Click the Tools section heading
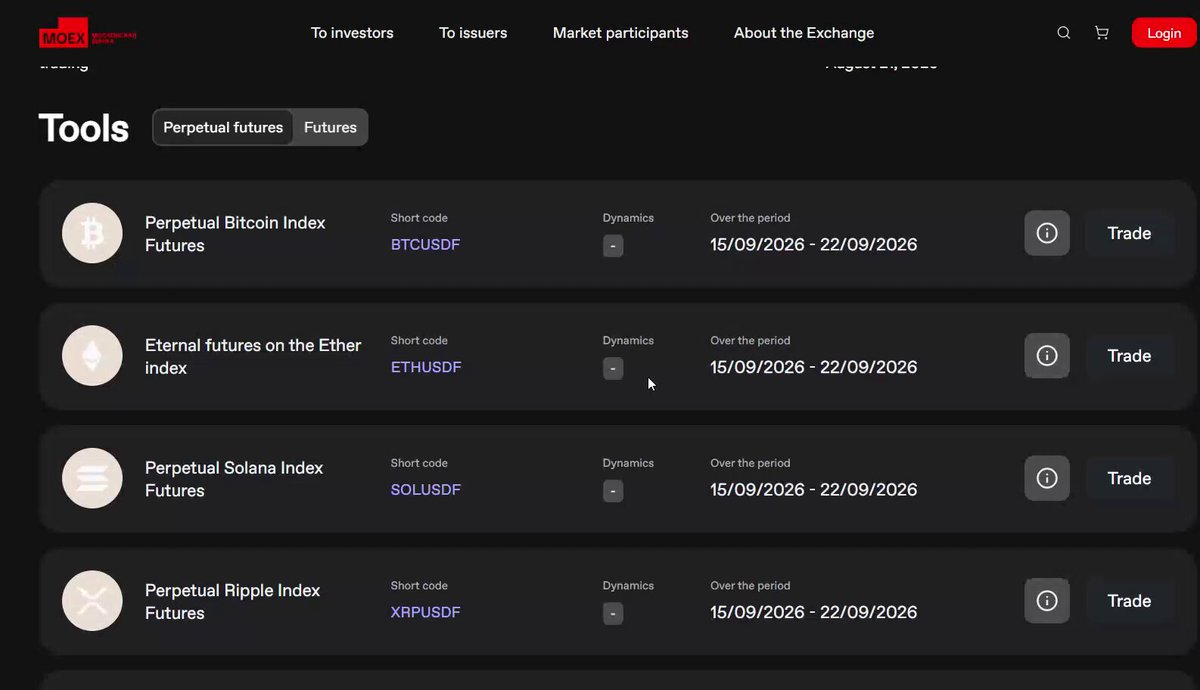 click(84, 128)
